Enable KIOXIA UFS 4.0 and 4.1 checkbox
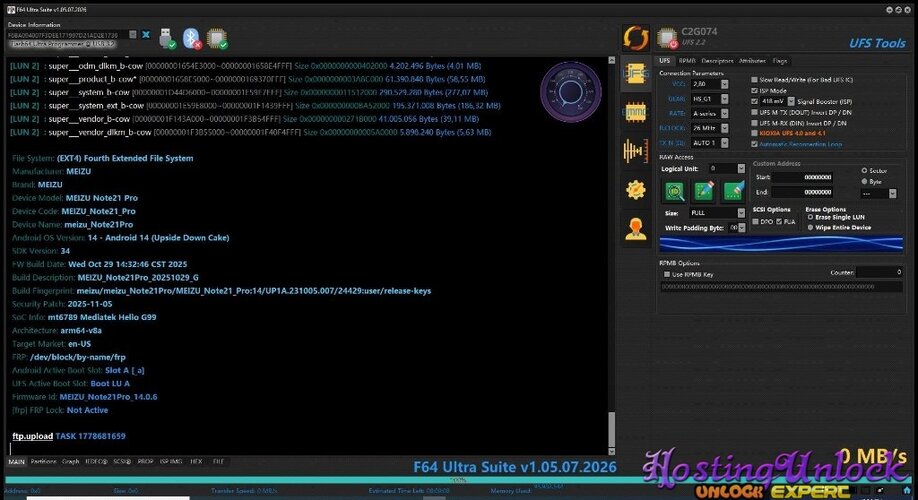This screenshot has height=500, width=918. (x=755, y=133)
